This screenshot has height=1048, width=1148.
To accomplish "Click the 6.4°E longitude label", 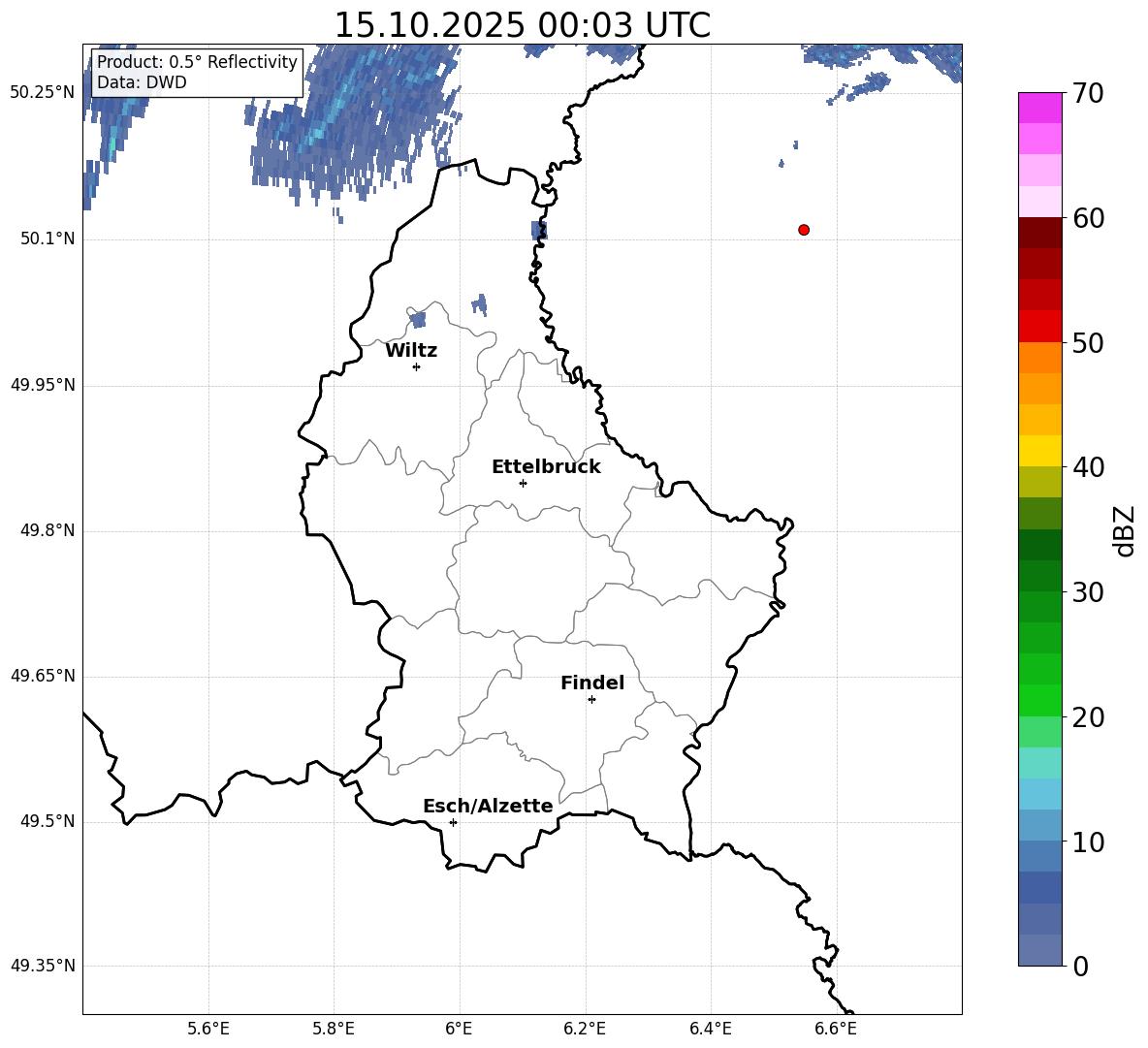I will (710, 1029).
